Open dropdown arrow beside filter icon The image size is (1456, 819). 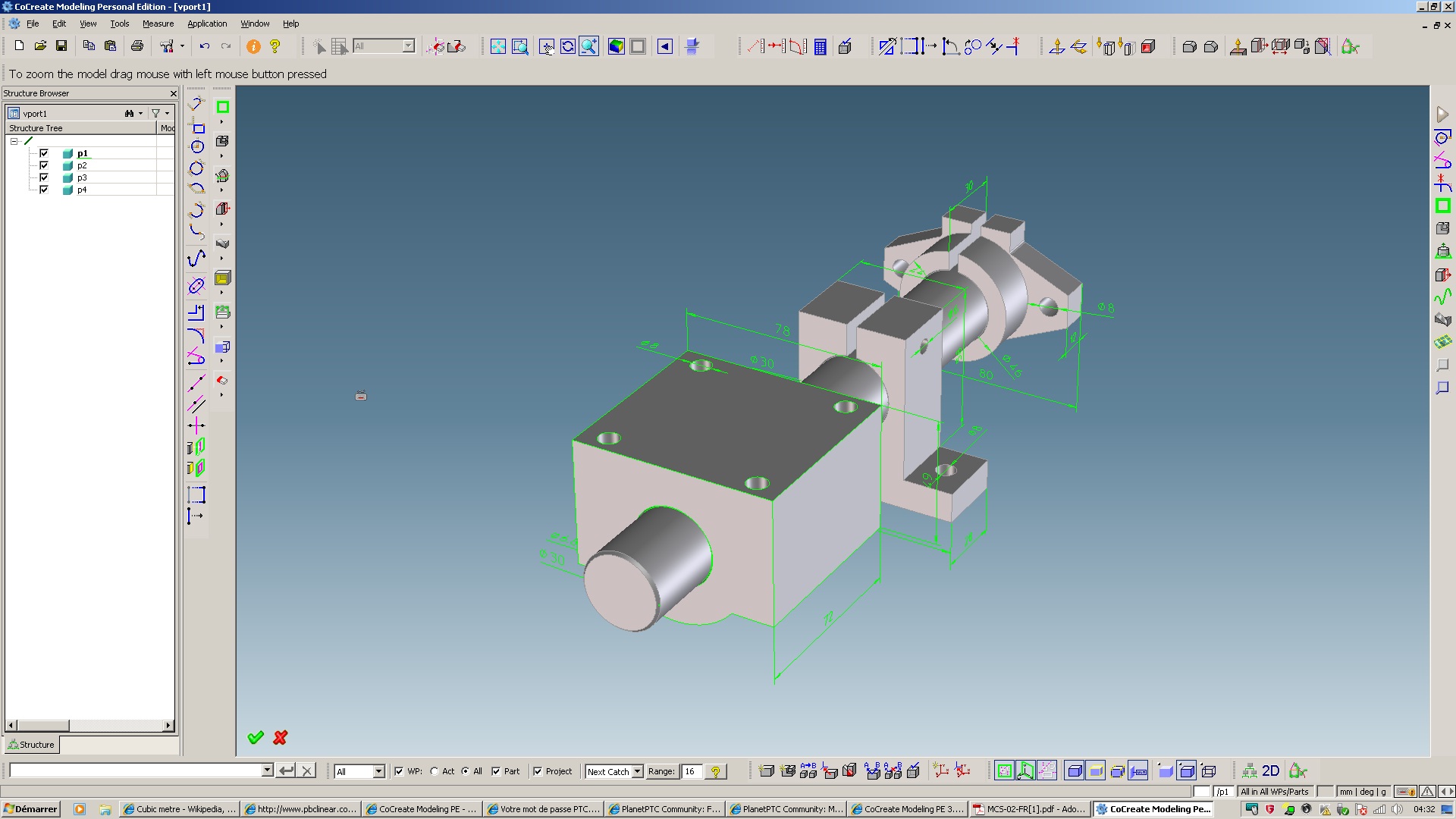[167, 113]
